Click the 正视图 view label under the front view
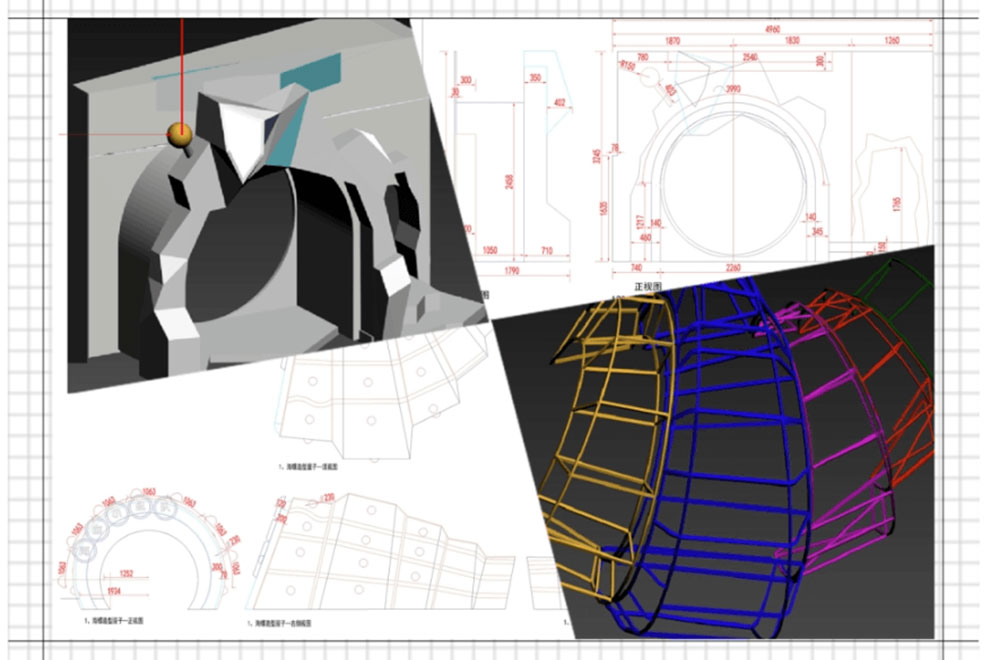This screenshot has width=990, height=660. coord(646,285)
